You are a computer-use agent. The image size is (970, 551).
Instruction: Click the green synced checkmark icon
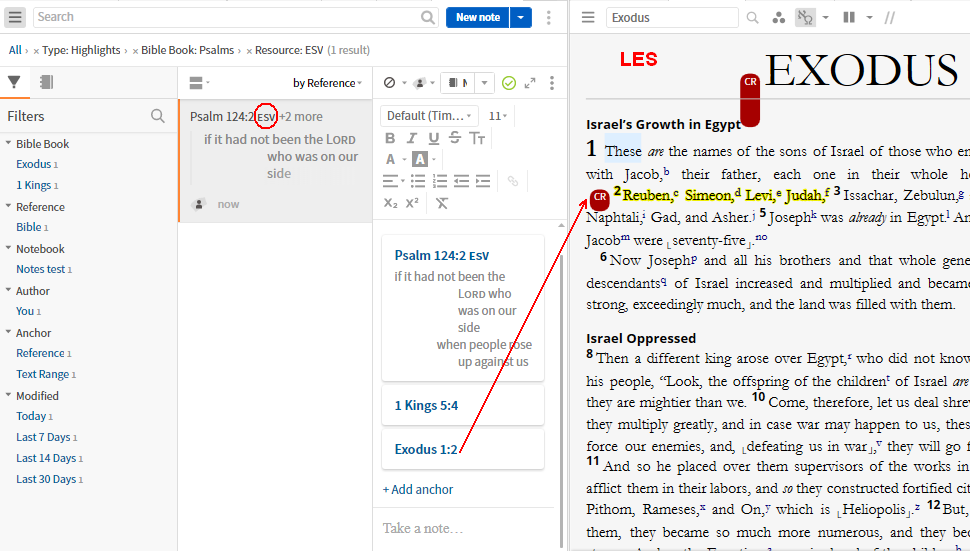(x=509, y=83)
